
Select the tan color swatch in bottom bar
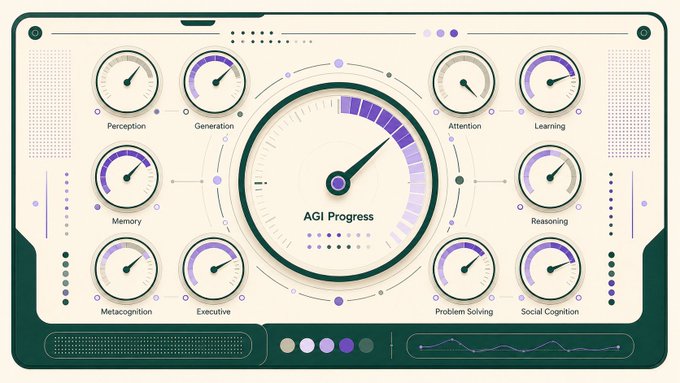(x=288, y=346)
